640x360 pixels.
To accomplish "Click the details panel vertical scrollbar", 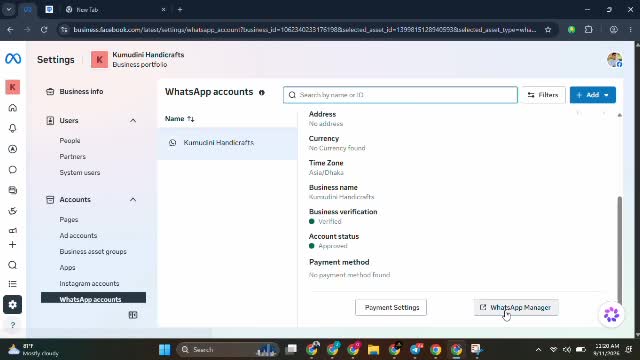I will coord(620,250).
